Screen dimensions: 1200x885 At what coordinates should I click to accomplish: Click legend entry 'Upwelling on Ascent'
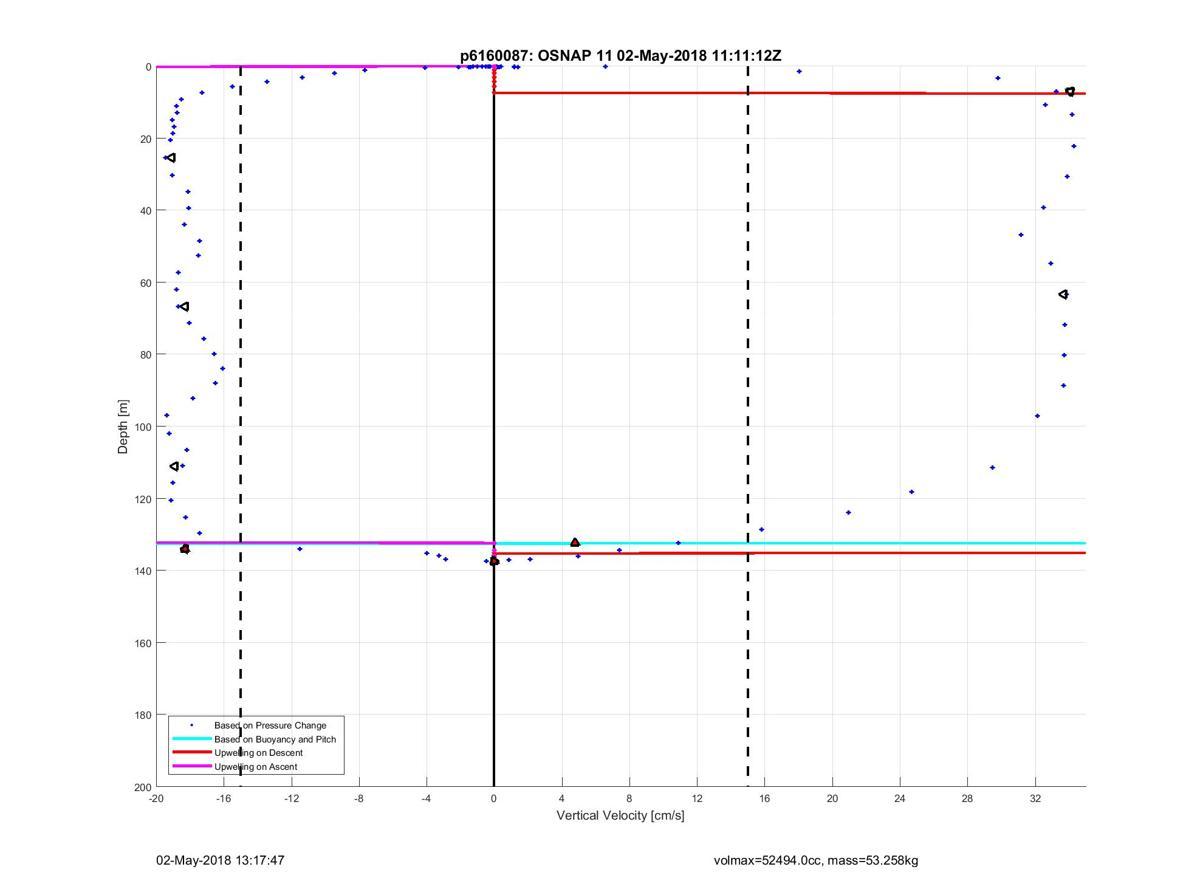(x=256, y=767)
